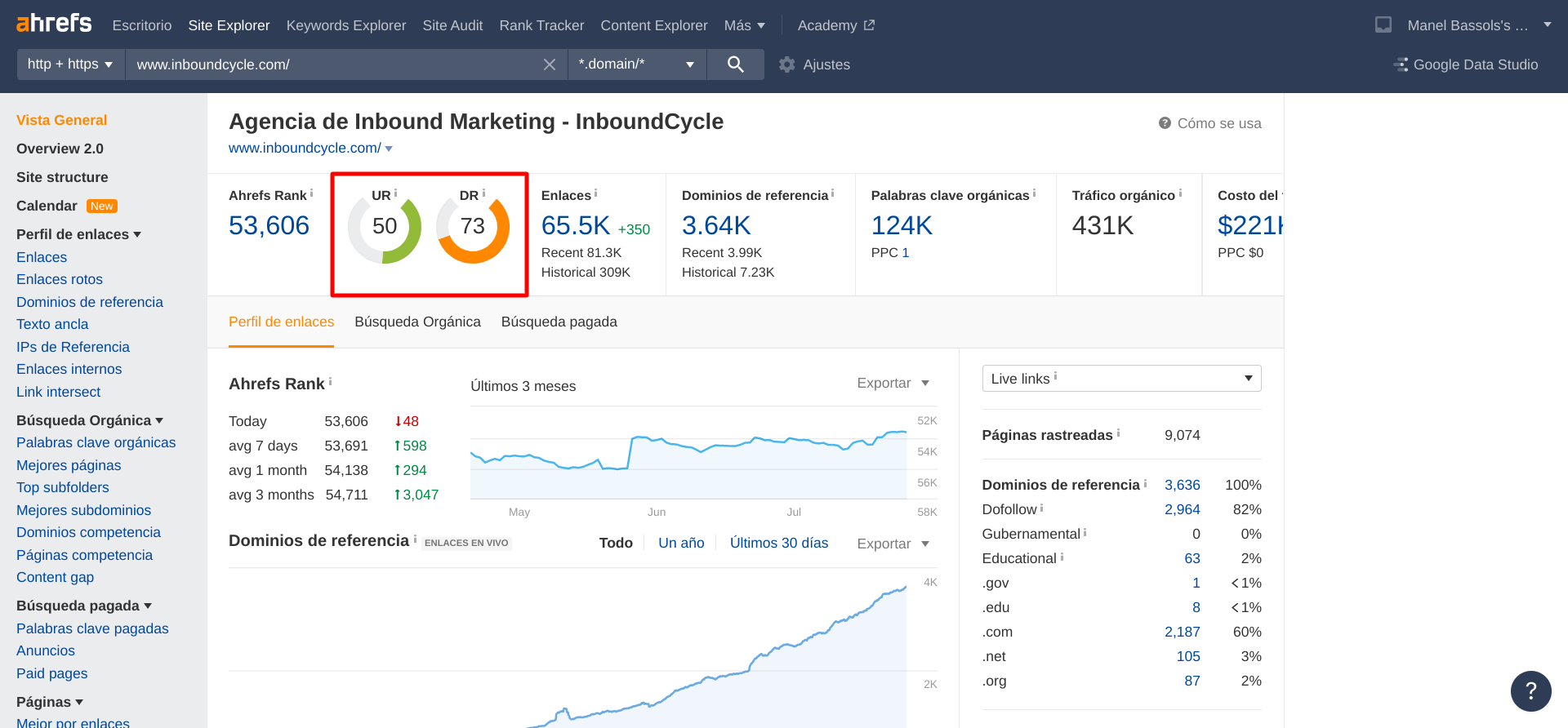This screenshot has height=728, width=1568.
Task: Select Perfil de enlaces tab
Action: point(281,322)
